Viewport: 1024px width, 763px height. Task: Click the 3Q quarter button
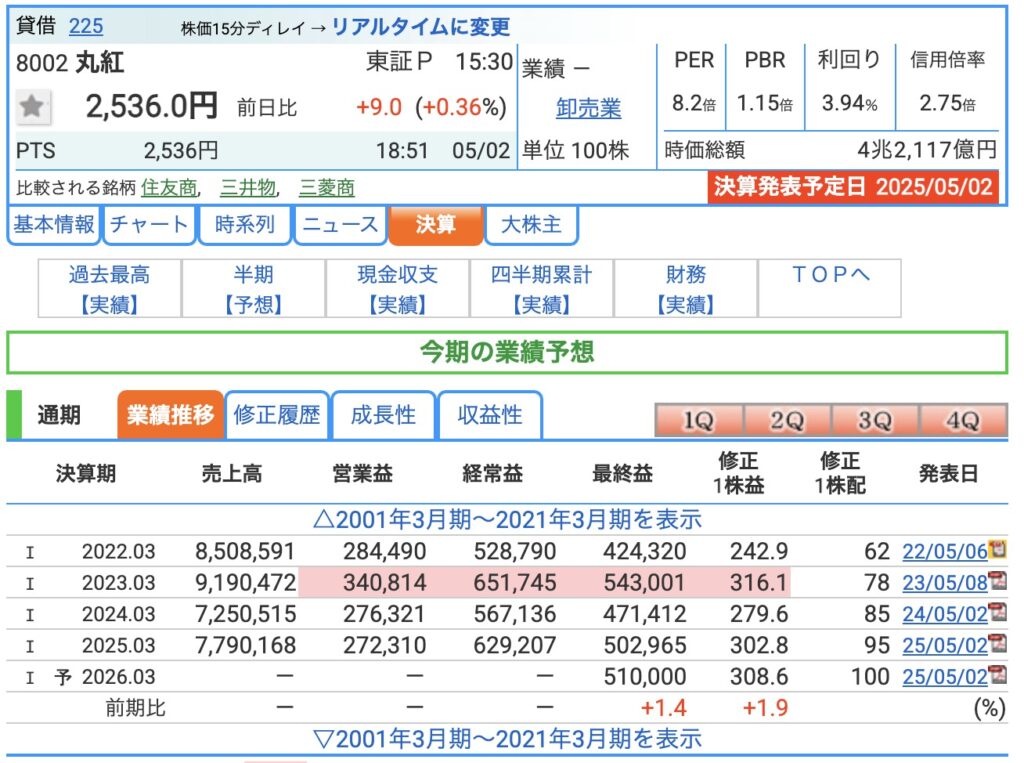[x=874, y=421]
